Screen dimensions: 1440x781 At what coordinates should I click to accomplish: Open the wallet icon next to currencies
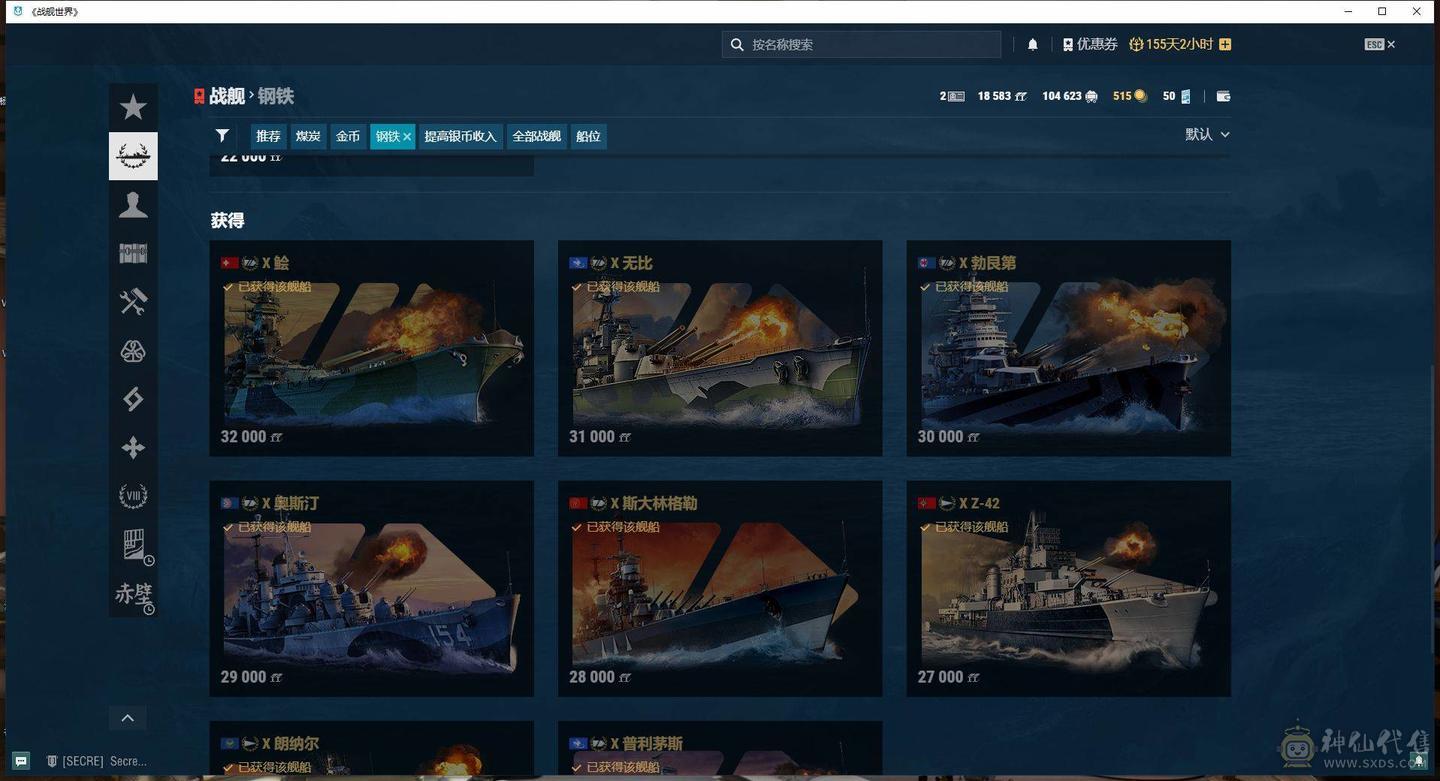[1223, 96]
